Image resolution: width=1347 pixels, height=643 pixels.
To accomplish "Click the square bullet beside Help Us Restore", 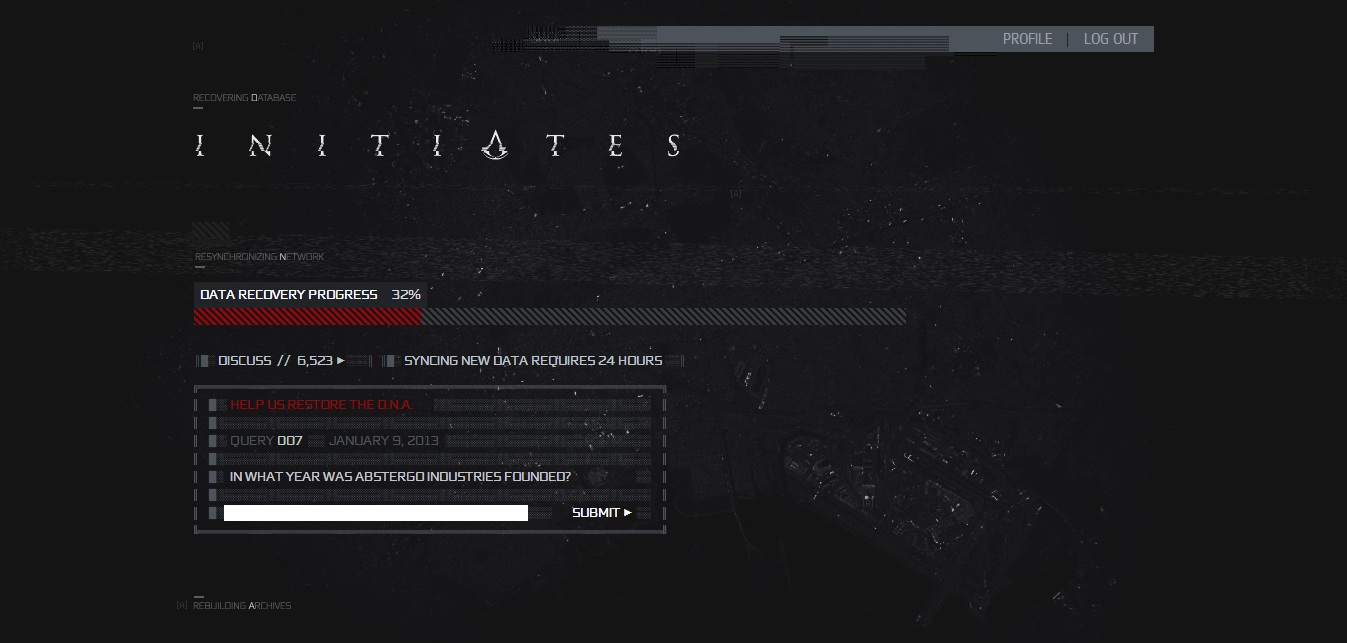I will [213, 405].
